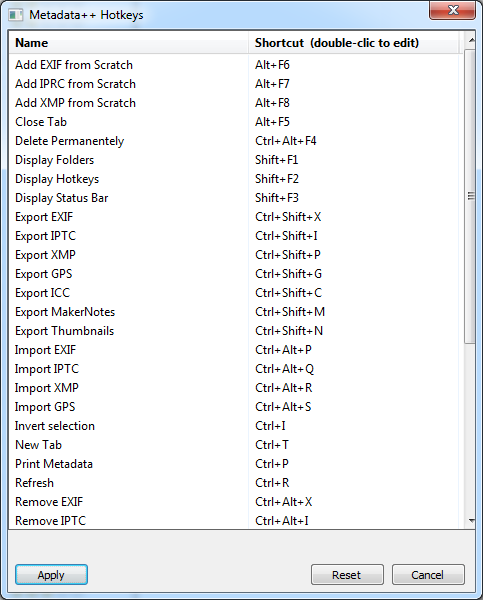Select the Print Metadata row

(x=233, y=464)
